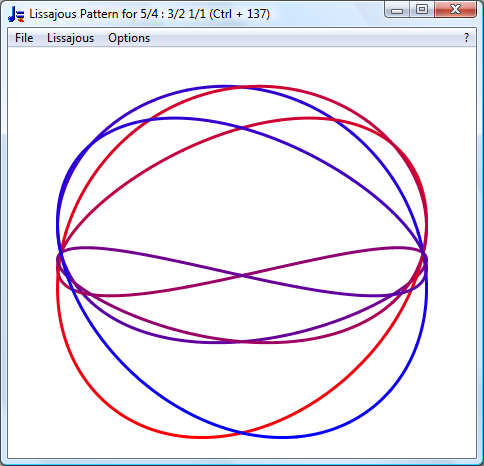484x466 pixels.
Task: Click the Lissajous app icon in title bar
Action: pyautogui.click(x=16, y=14)
